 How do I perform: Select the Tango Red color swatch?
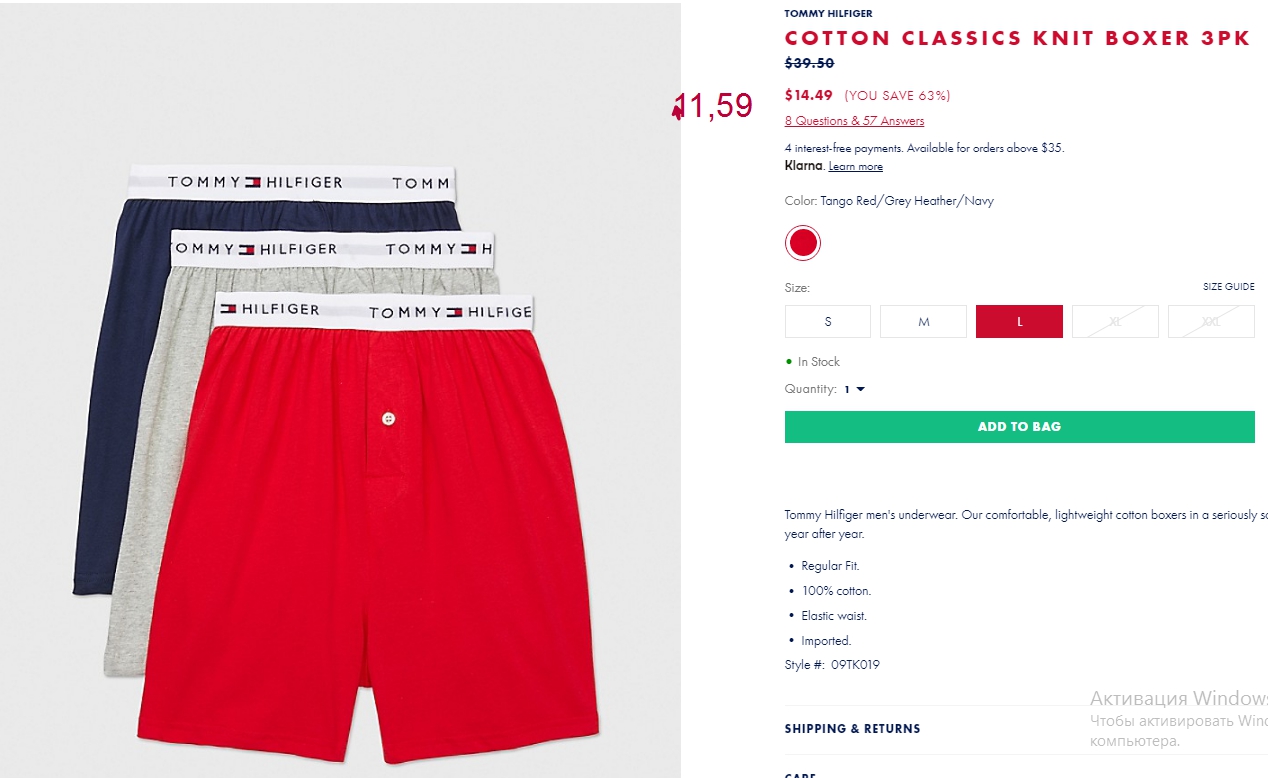click(x=802, y=243)
